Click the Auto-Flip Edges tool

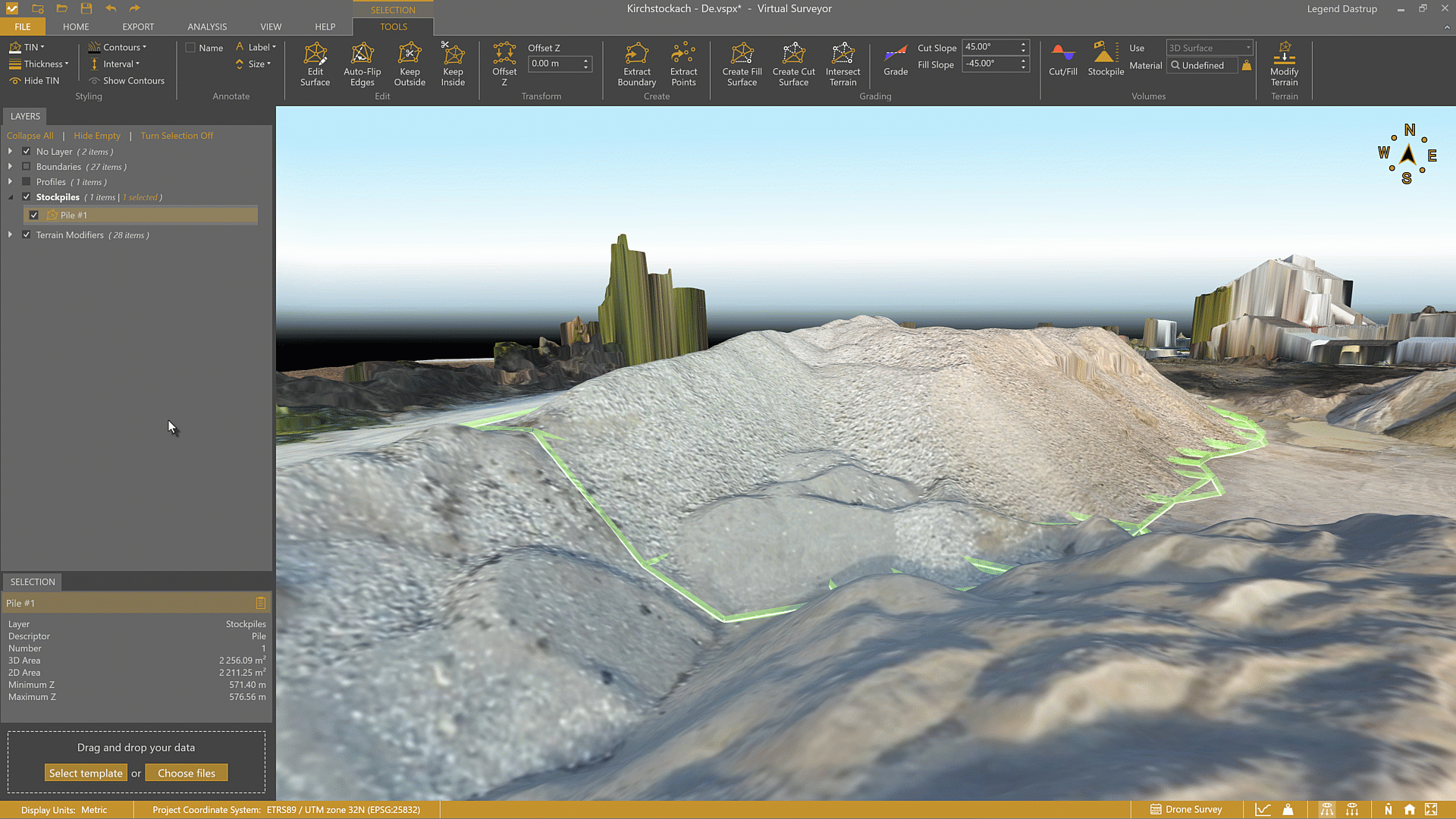[362, 64]
